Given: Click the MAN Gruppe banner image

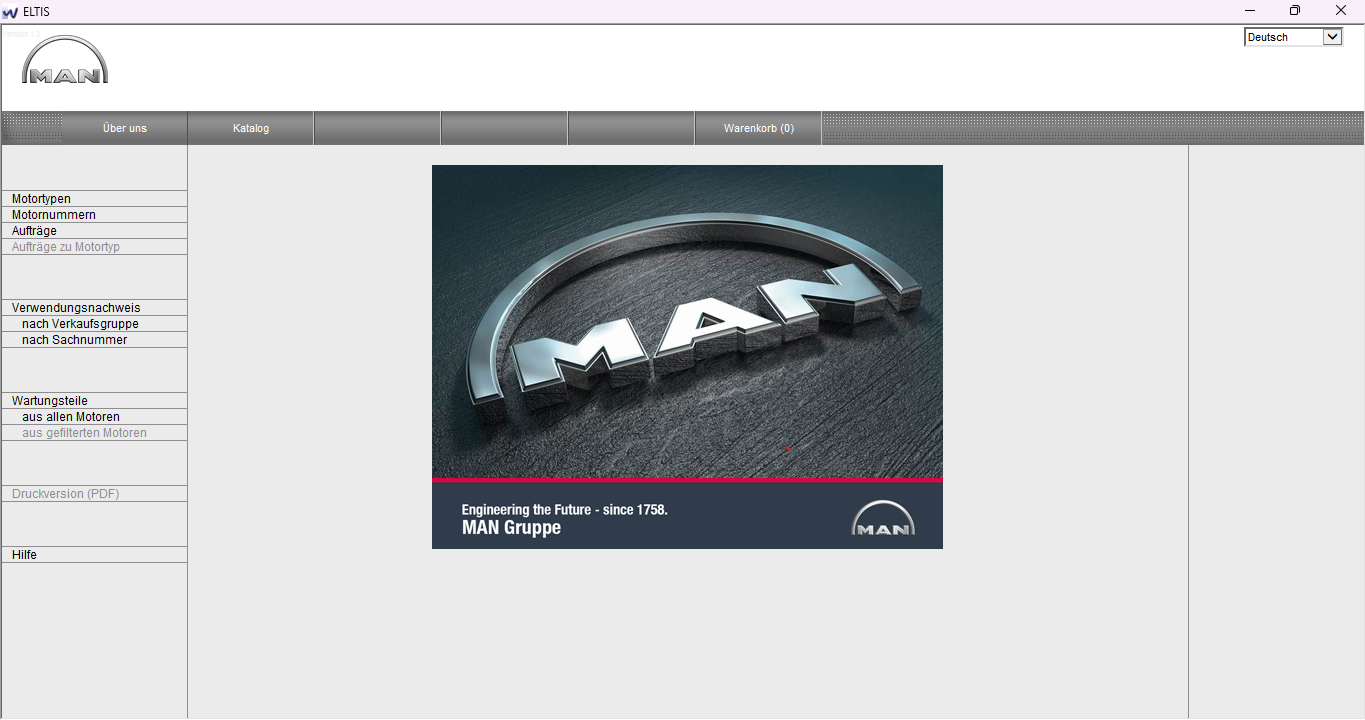Looking at the screenshot, I should 687,357.
